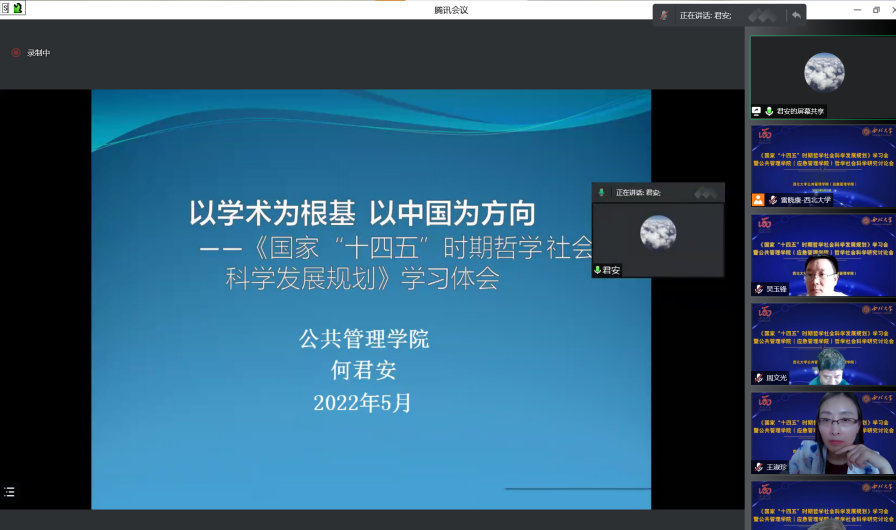Click the muted mic icon next to 吴玉锋
Screen dimensions: 896x530
pos(759,289)
